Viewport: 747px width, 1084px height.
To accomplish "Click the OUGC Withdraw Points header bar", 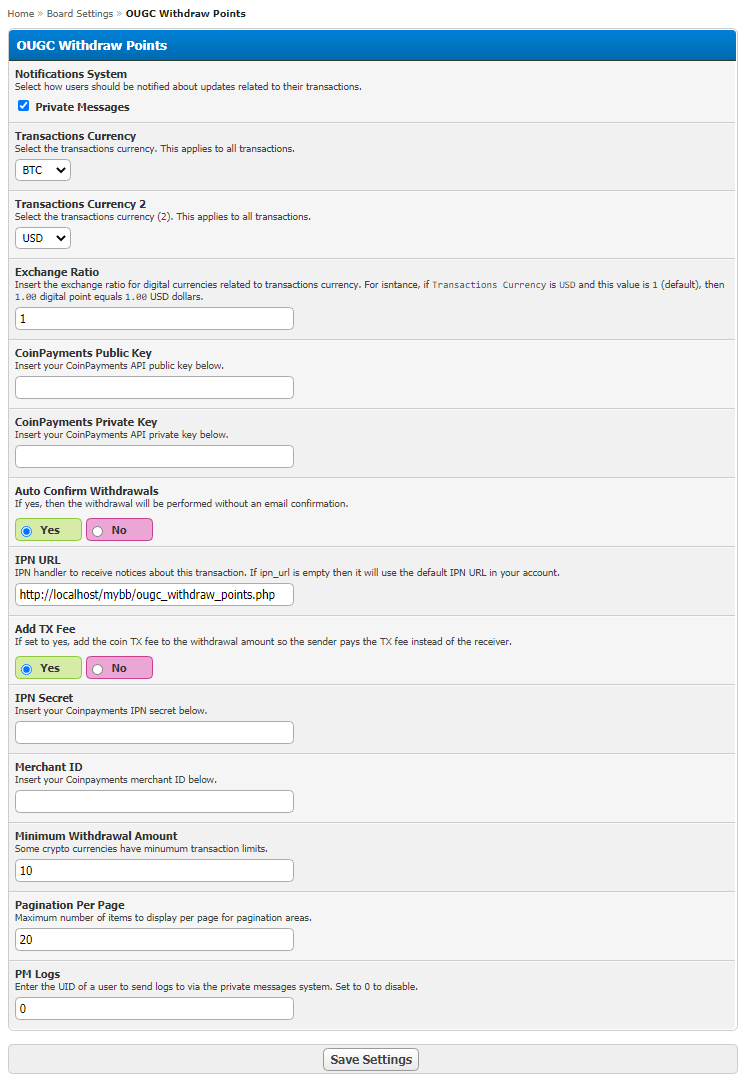I will tap(372, 46).
